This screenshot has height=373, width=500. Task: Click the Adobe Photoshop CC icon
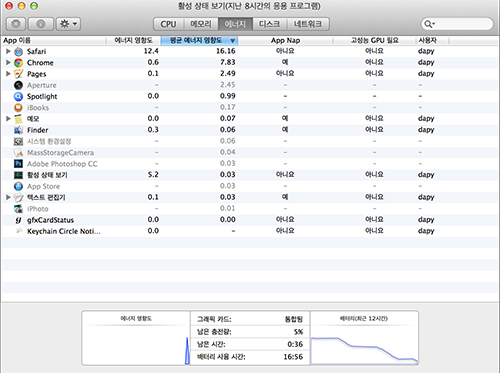pos(19,164)
